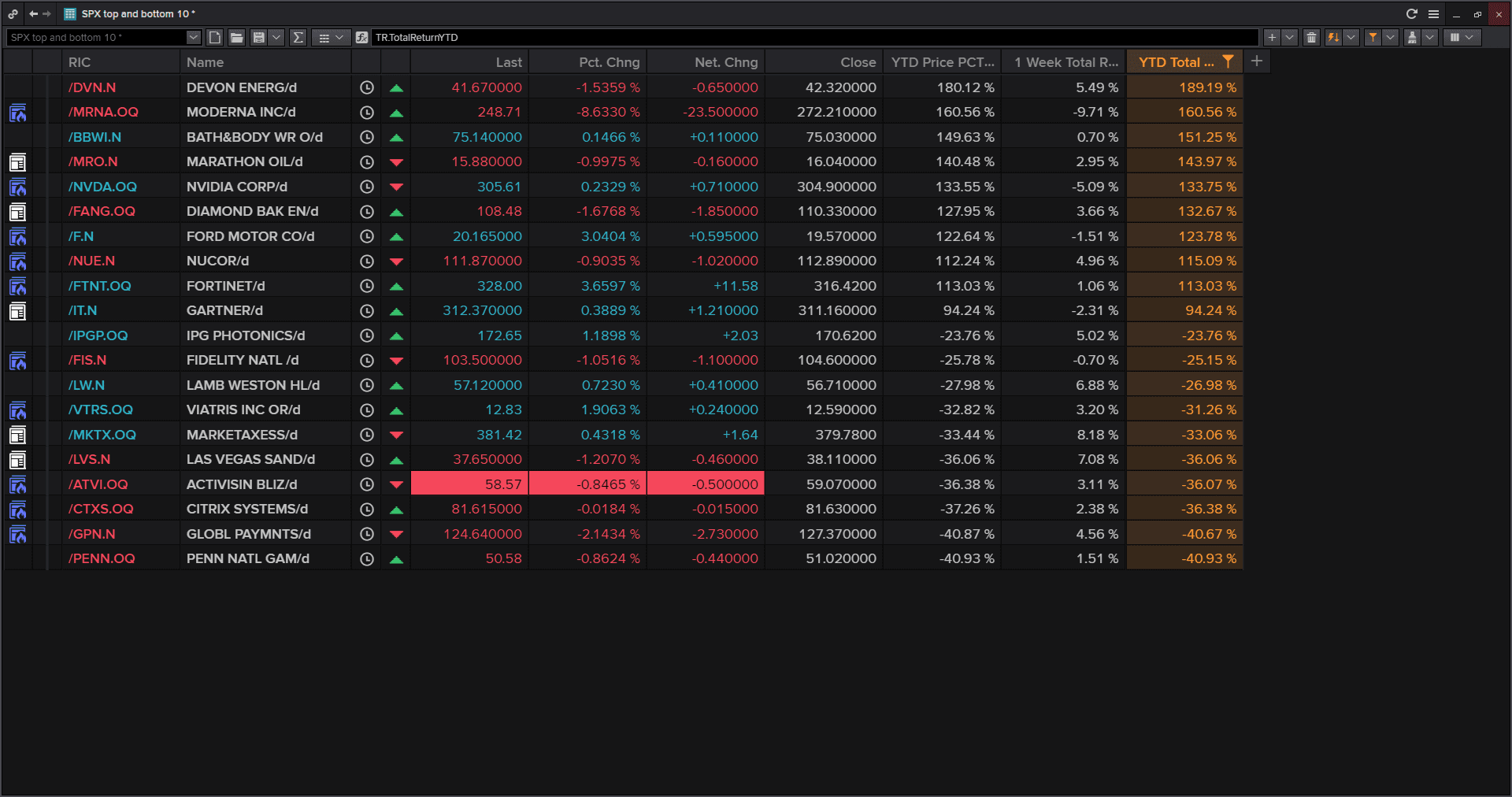Image resolution: width=1512 pixels, height=797 pixels.
Task: Click the Sigma summary icon
Action: tap(298, 37)
